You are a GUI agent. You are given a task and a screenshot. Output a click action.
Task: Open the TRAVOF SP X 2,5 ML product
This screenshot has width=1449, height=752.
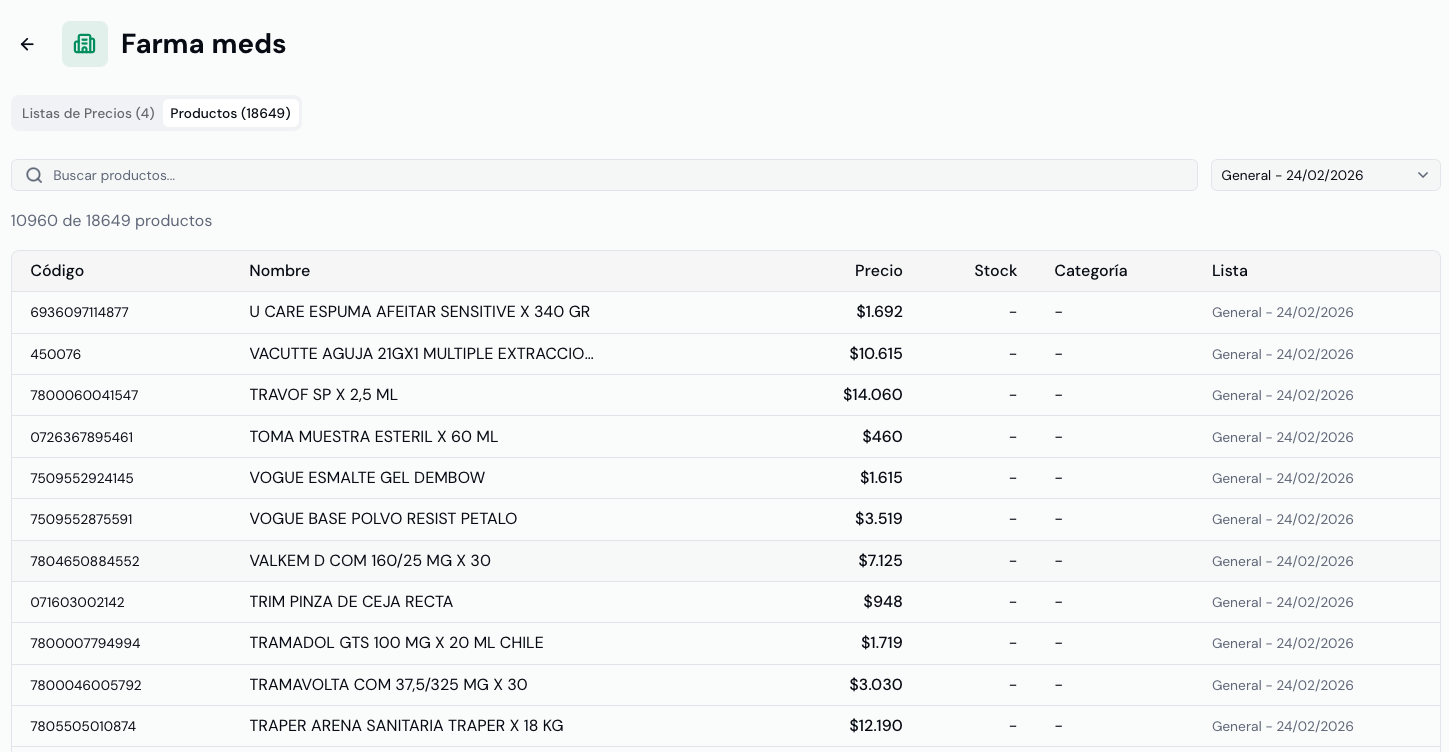point(323,395)
